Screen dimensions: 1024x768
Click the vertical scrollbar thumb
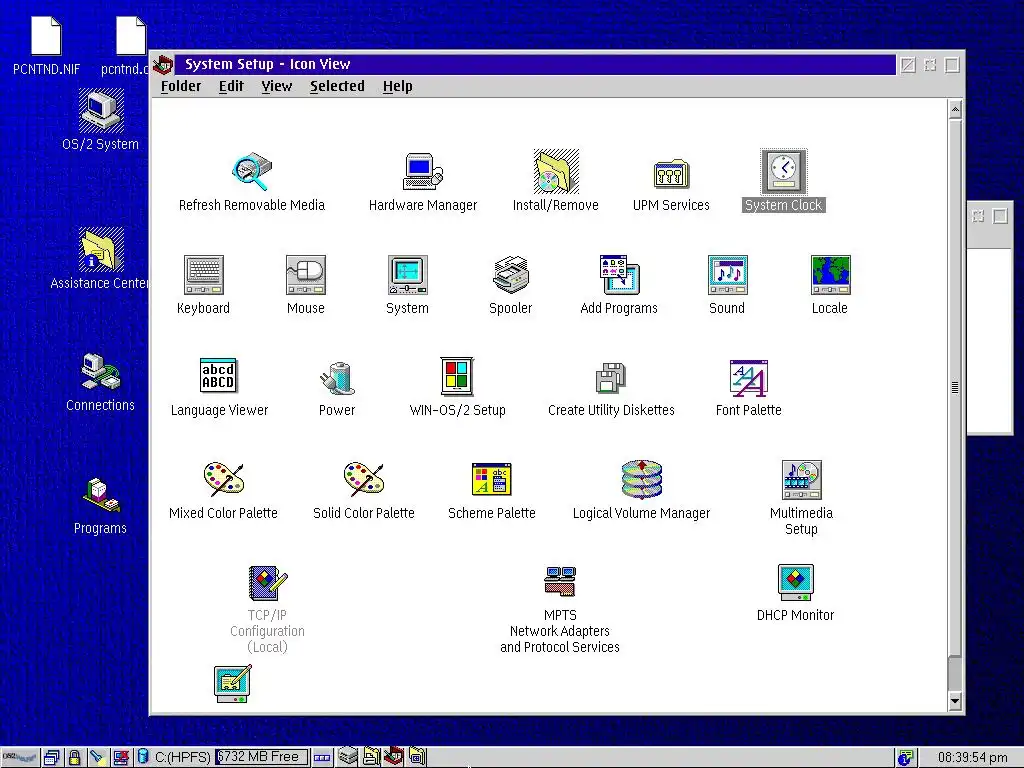[x=955, y=387]
